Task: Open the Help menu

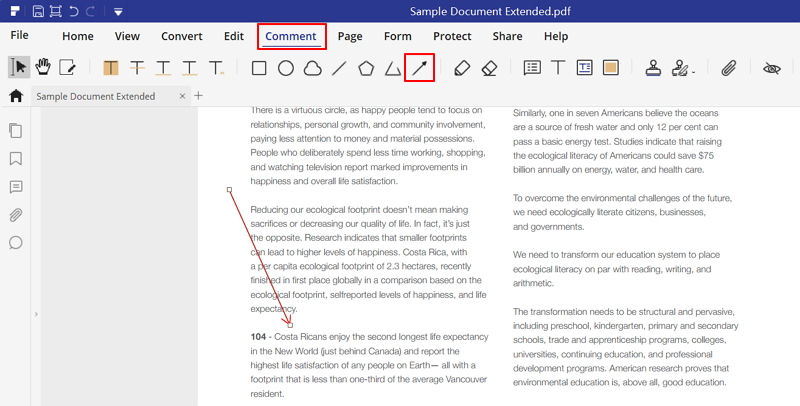Action: pyautogui.click(x=556, y=36)
